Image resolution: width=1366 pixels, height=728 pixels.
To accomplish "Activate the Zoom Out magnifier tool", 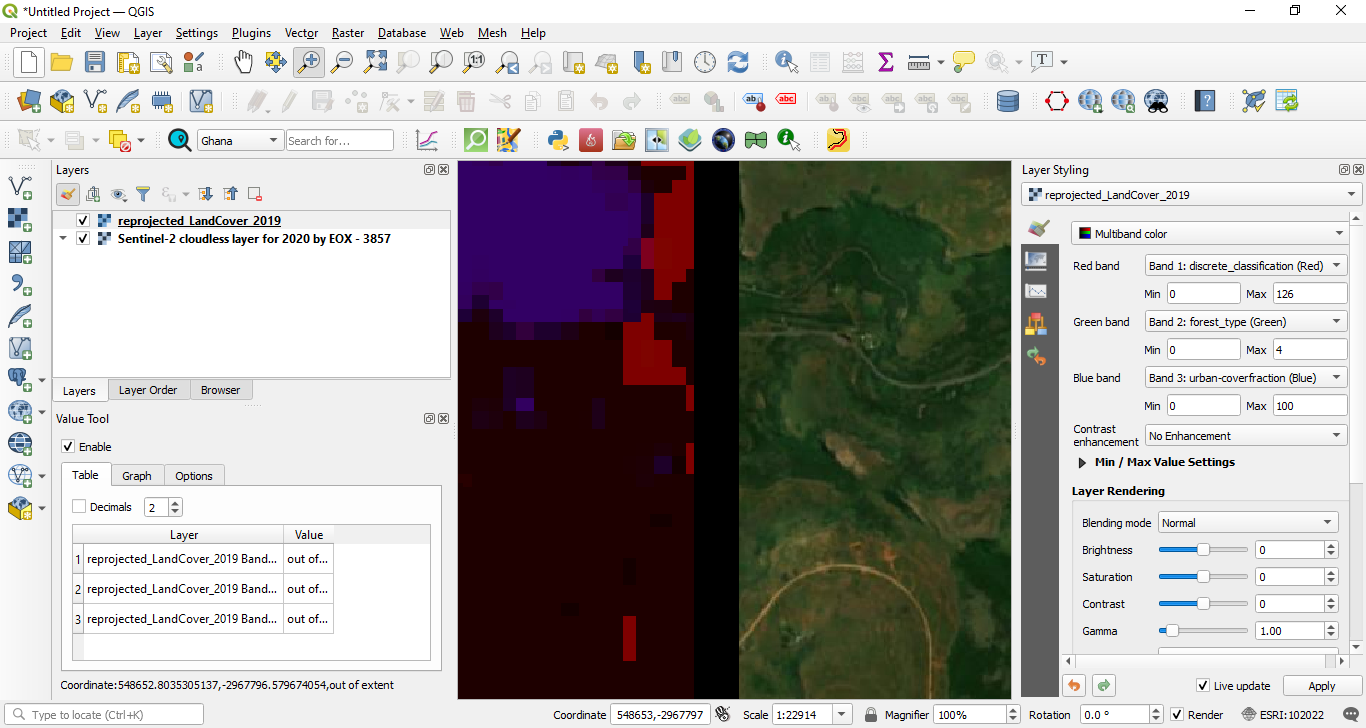I will point(342,62).
